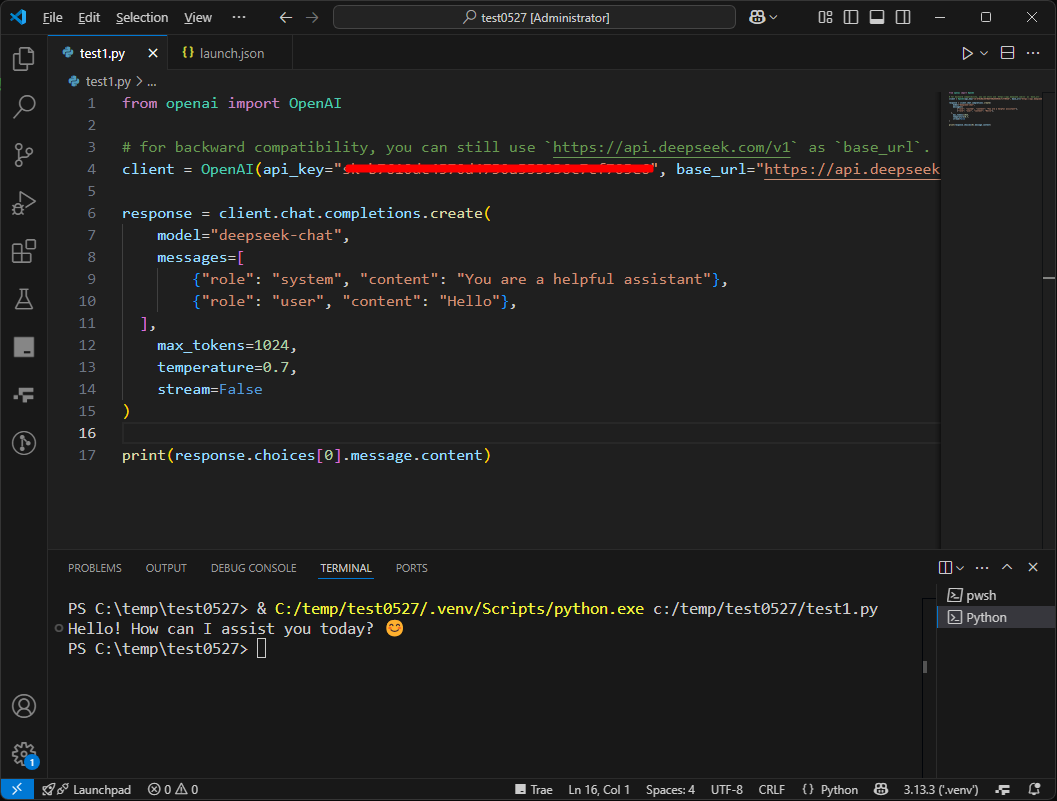
Task: Open the Edit menu
Action: pyautogui.click(x=89, y=18)
